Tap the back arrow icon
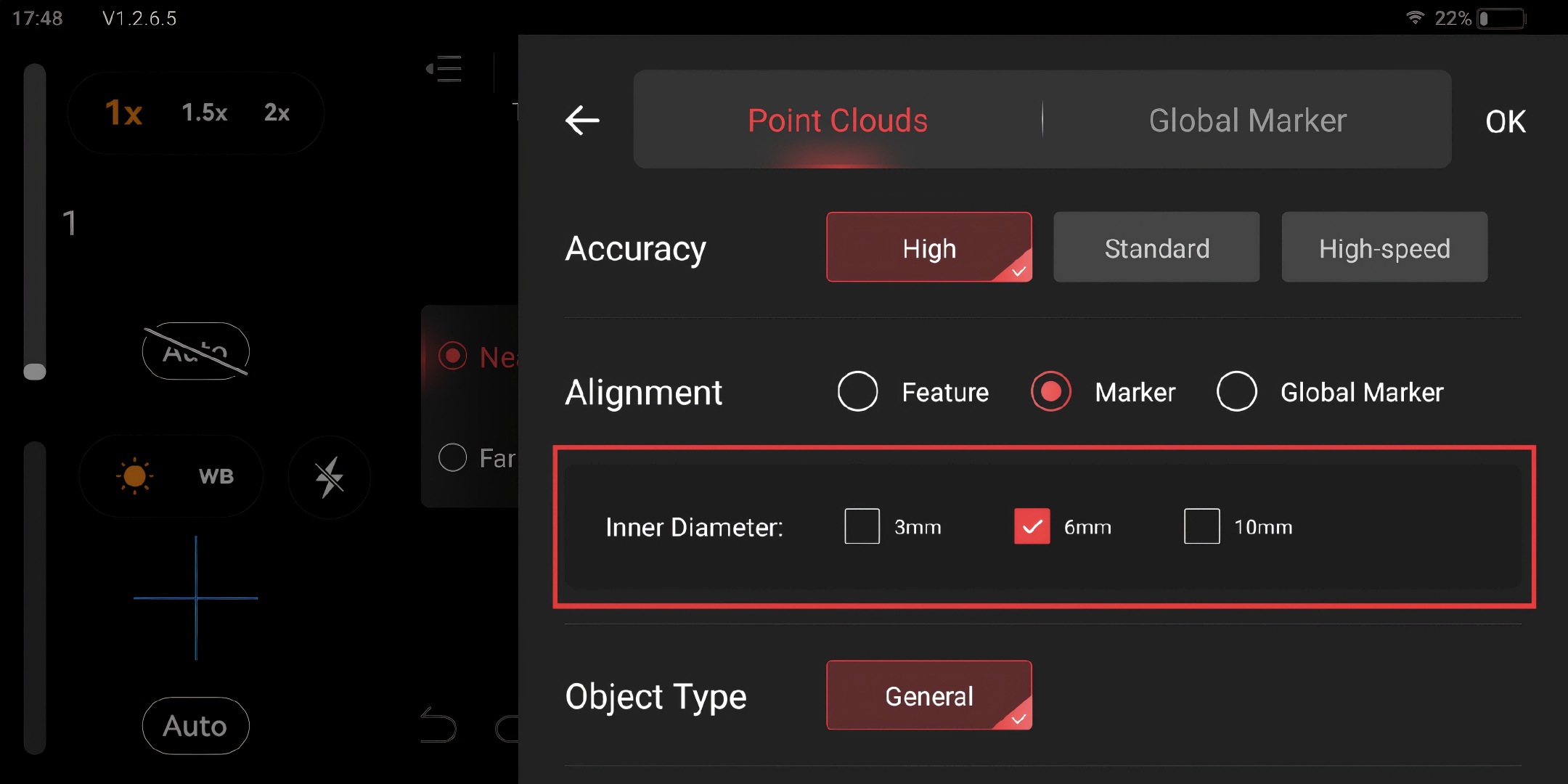Viewport: 1568px width, 784px height. click(582, 121)
